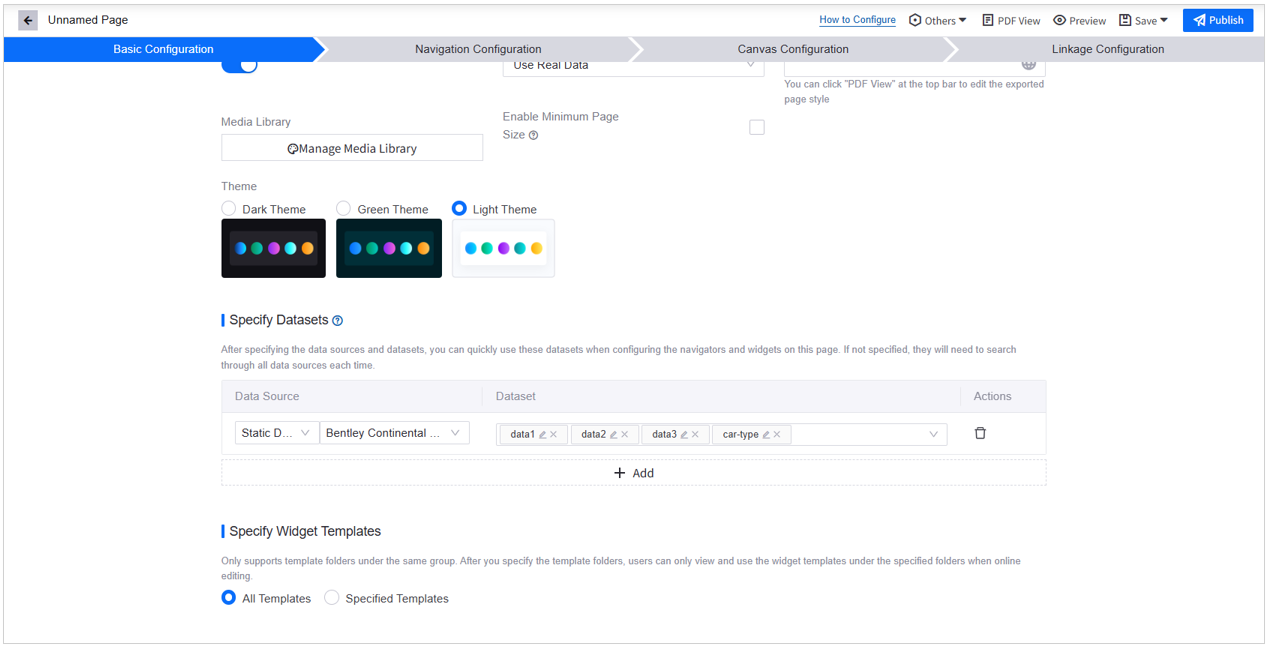This screenshot has height=648, width=1271.
Task: Edit the data3 dataset tag name
Action: [x=684, y=435]
